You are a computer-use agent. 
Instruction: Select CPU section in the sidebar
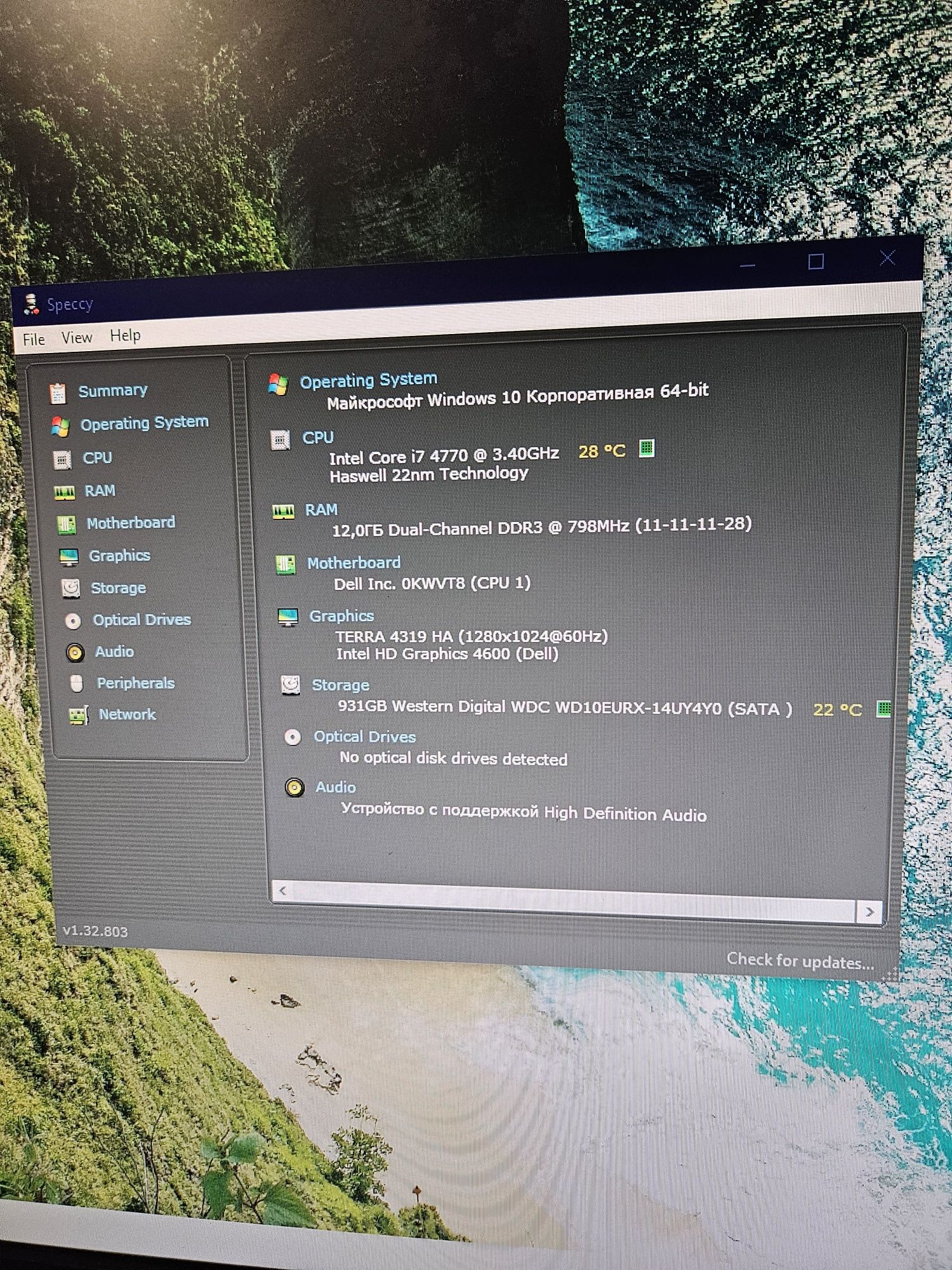point(98,458)
